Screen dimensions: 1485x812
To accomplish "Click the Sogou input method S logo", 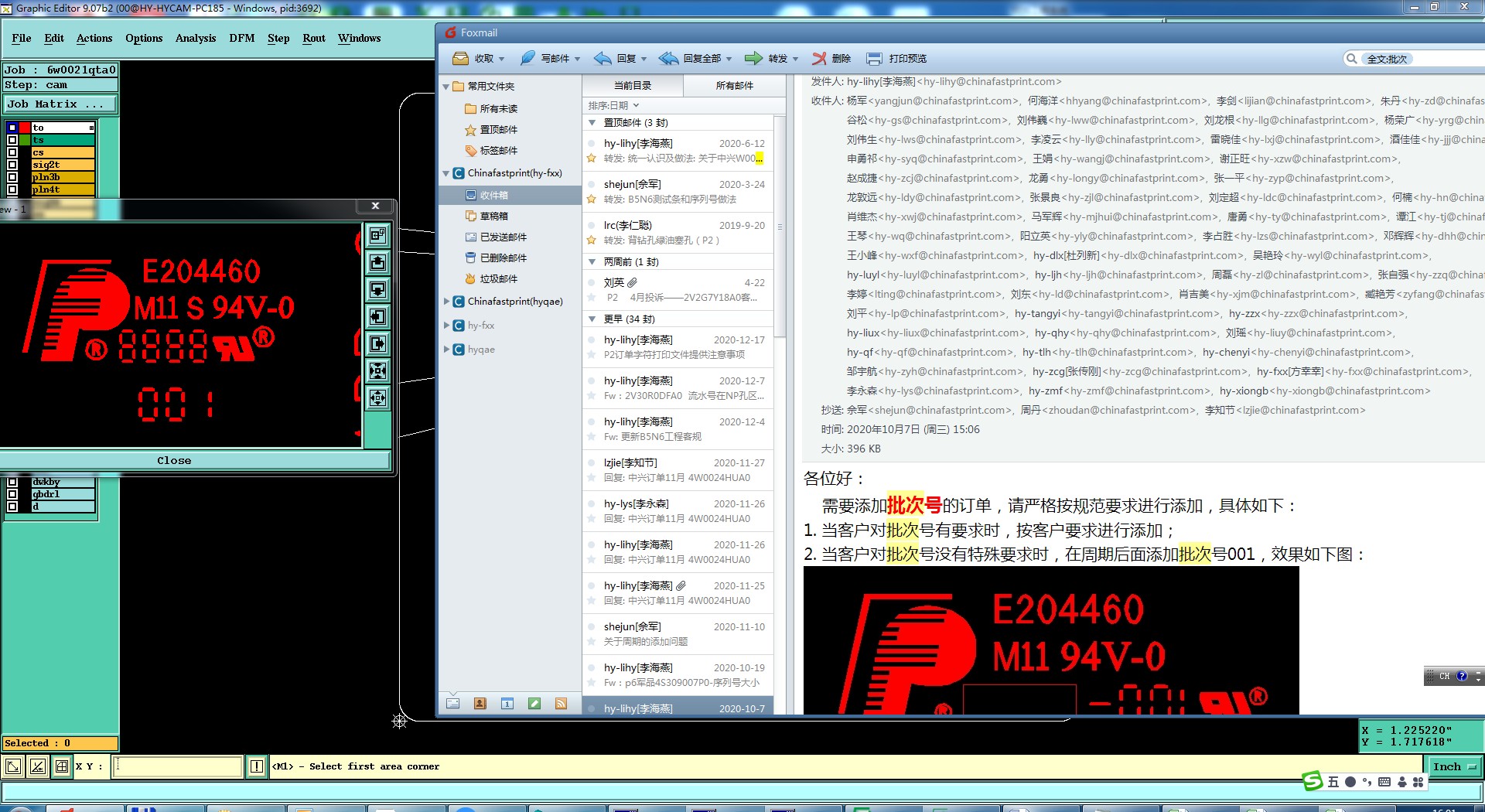I will [1313, 781].
